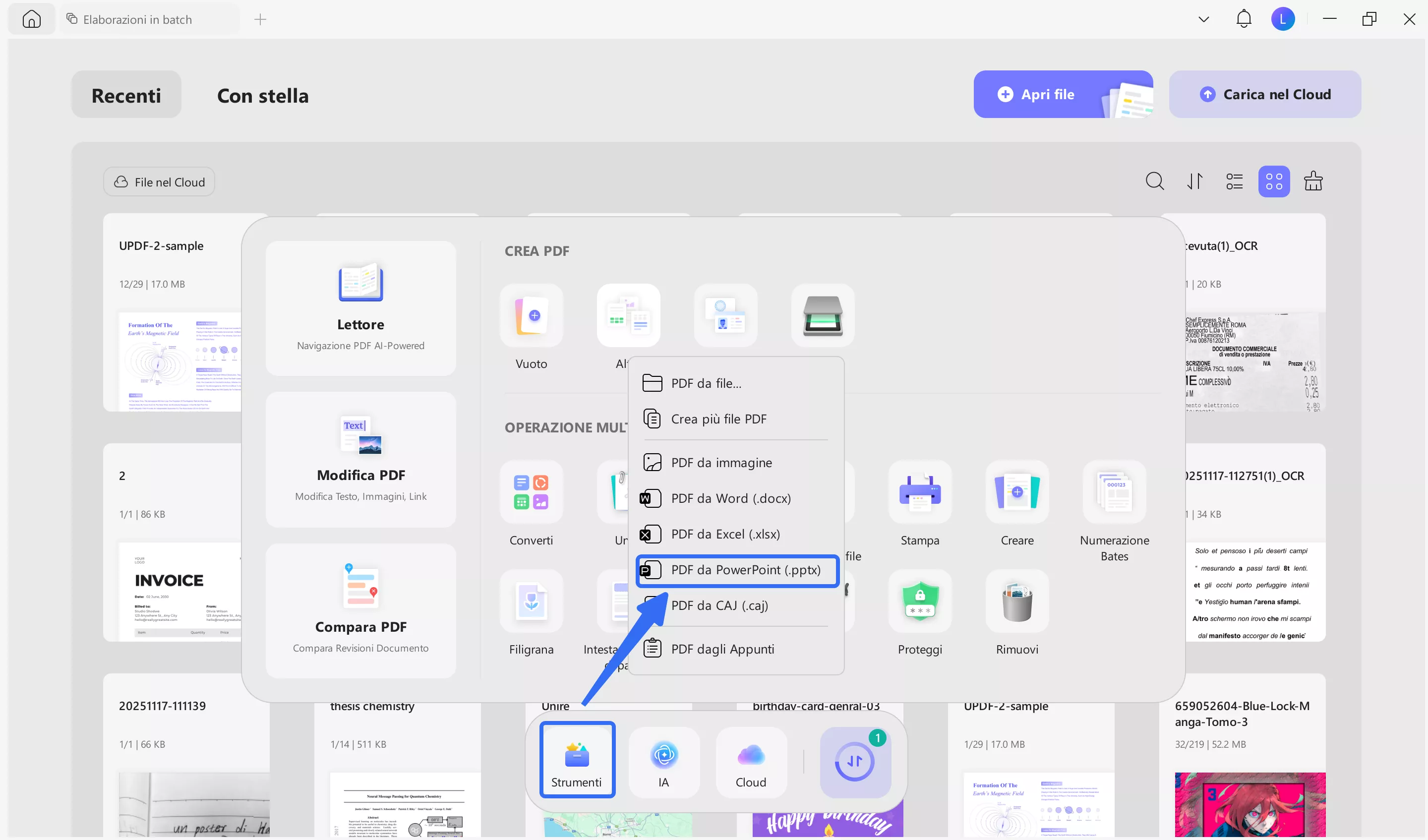The width and height of the screenshot is (1428, 840).
Task: Open the file transfer panel with badge 1
Action: coord(855,761)
